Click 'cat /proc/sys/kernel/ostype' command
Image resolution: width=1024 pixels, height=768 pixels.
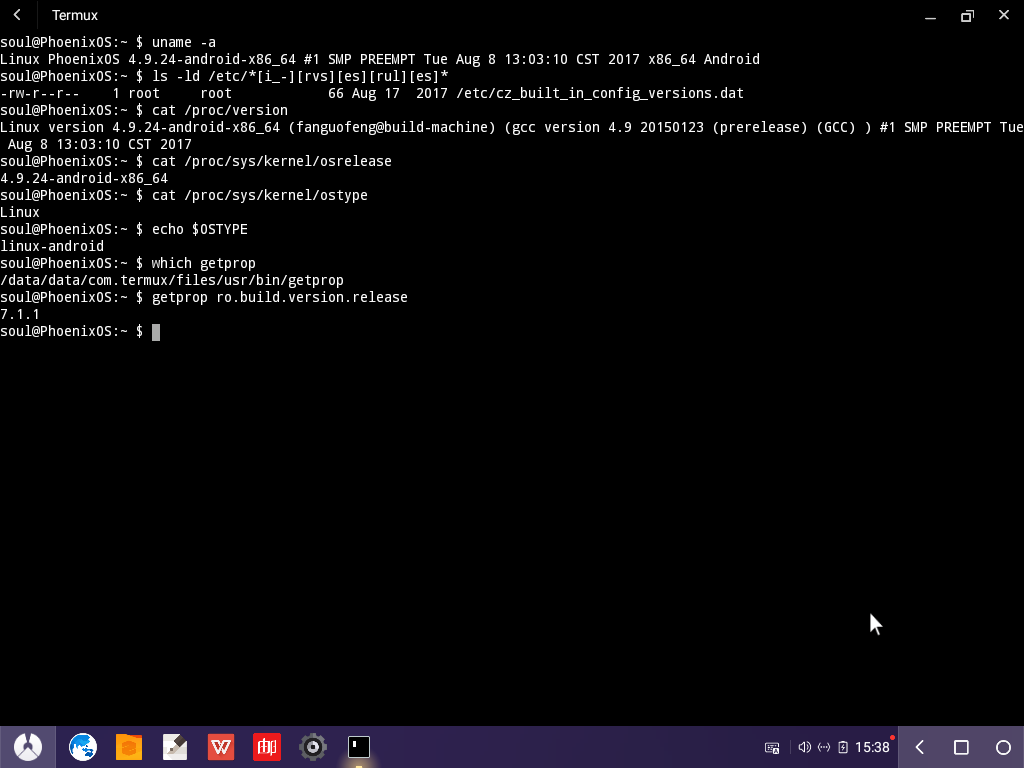tap(260, 195)
